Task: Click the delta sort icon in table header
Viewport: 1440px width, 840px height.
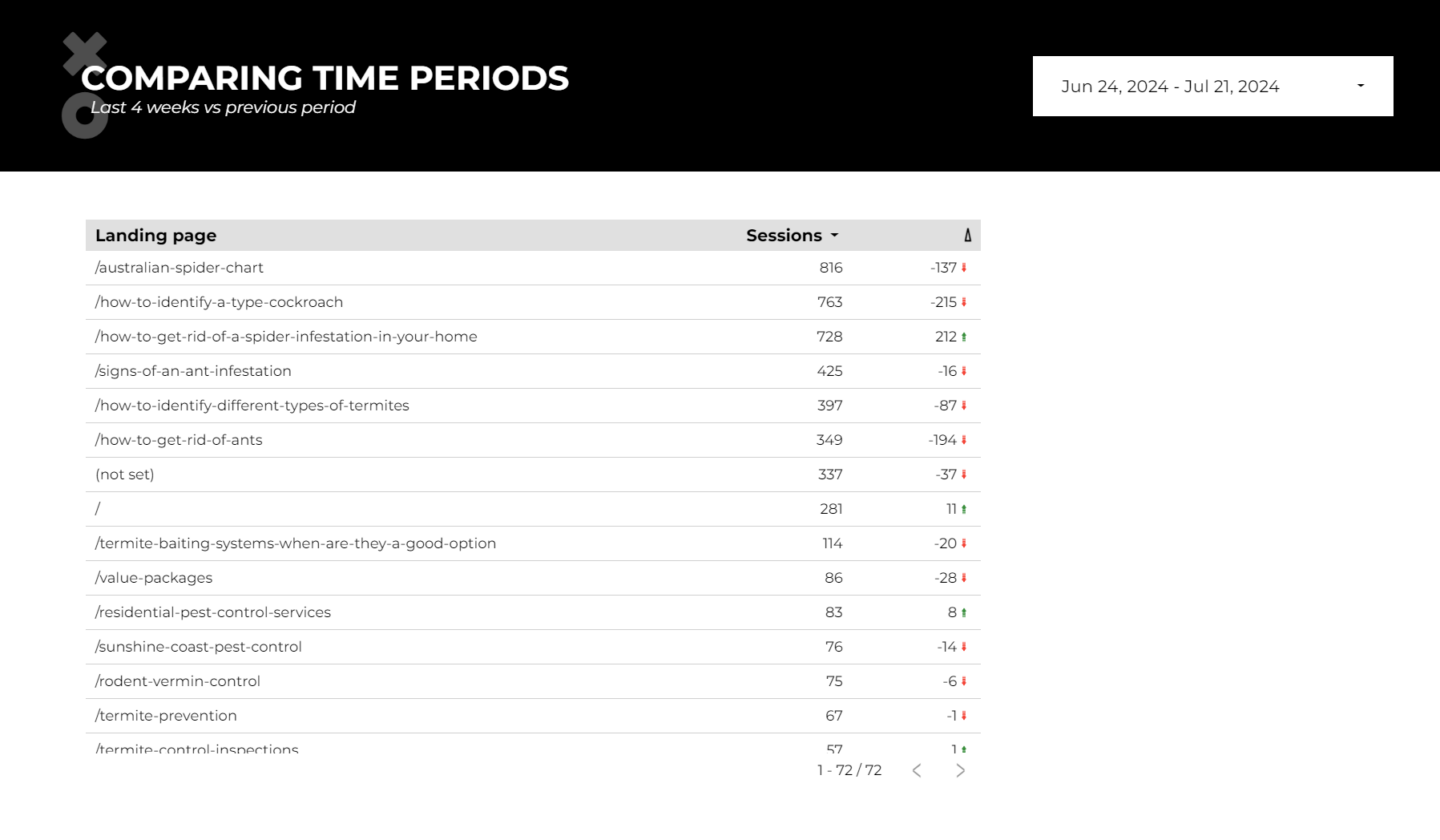Action: [x=967, y=235]
